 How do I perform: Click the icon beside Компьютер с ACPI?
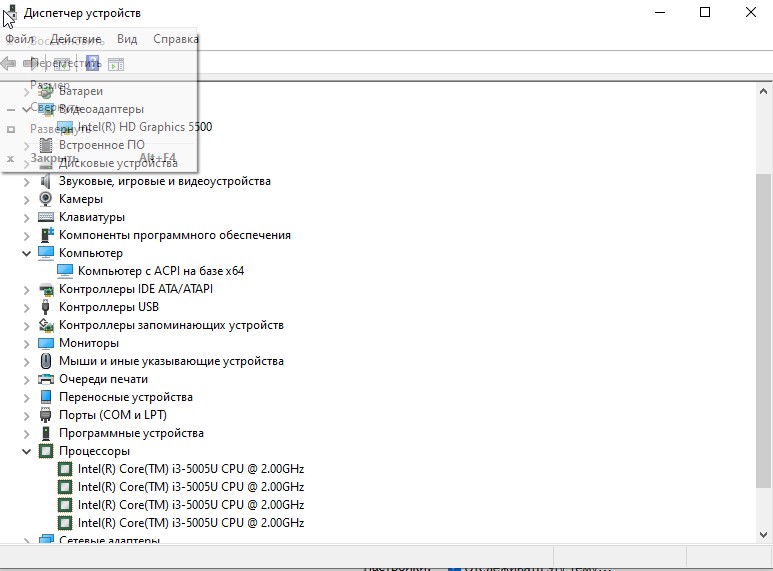65,271
